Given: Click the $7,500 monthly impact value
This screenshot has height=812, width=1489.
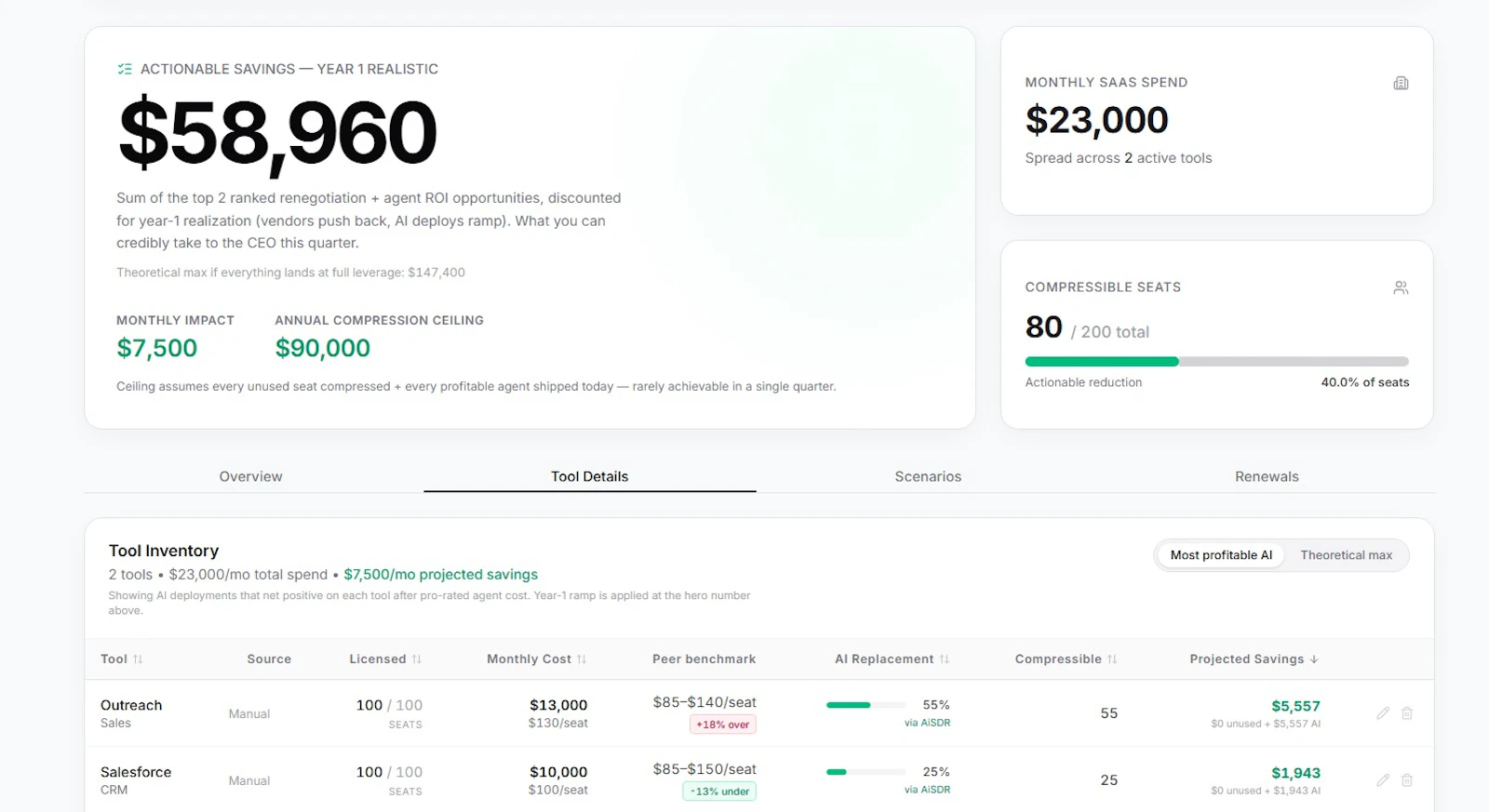Looking at the screenshot, I should 156,348.
